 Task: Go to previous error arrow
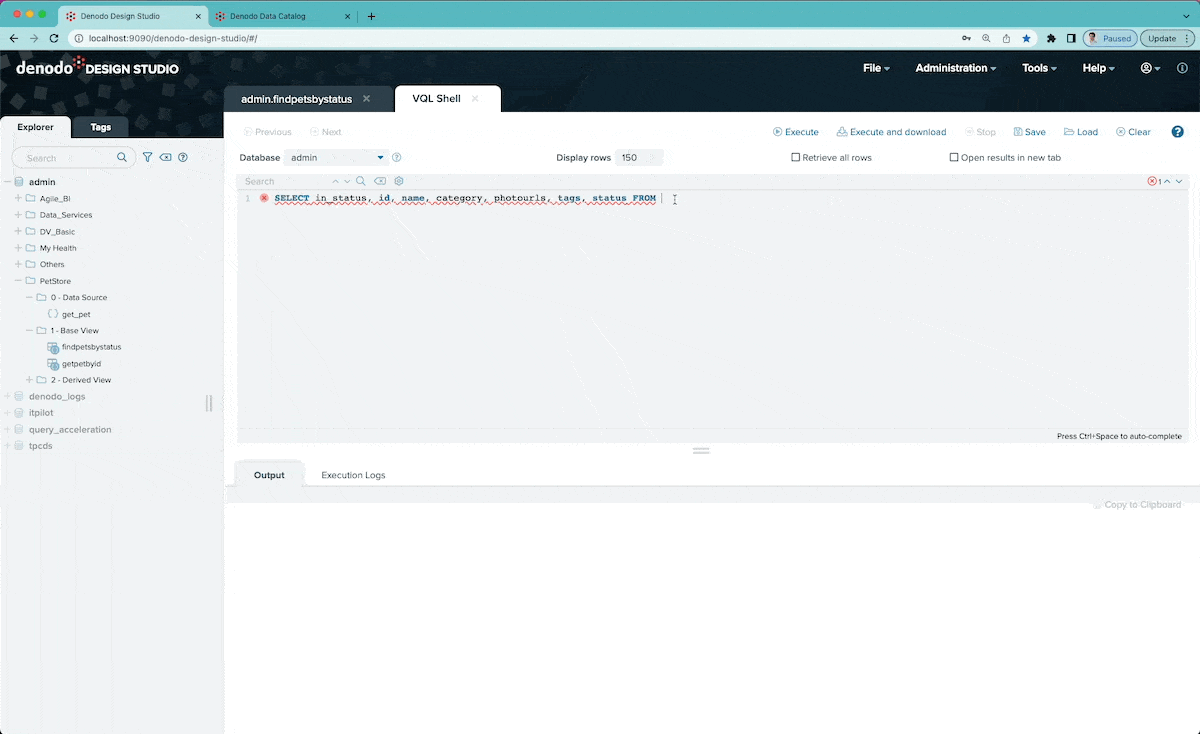pos(1167,182)
